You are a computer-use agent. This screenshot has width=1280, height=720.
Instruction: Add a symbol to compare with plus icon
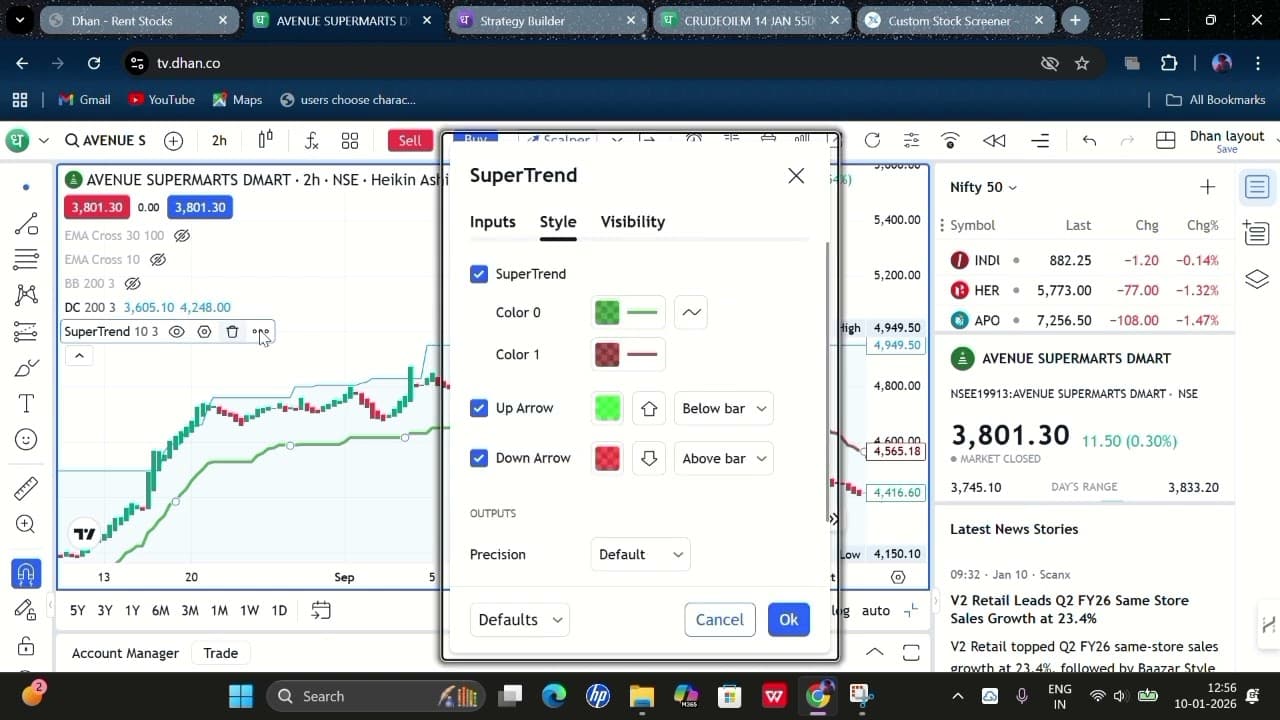click(x=173, y=140)
